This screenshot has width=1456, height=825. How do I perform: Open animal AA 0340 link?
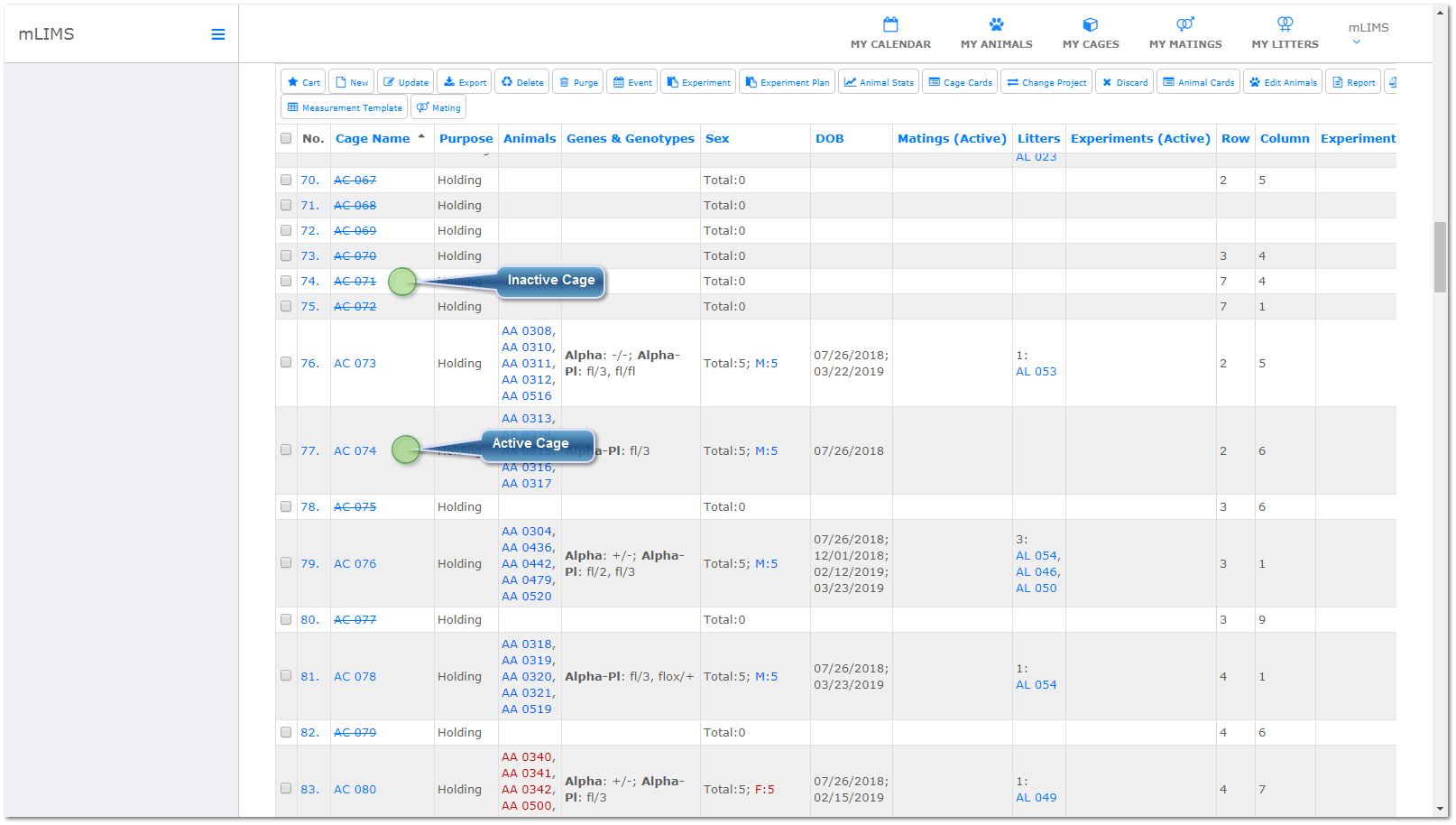pos(528,756)
